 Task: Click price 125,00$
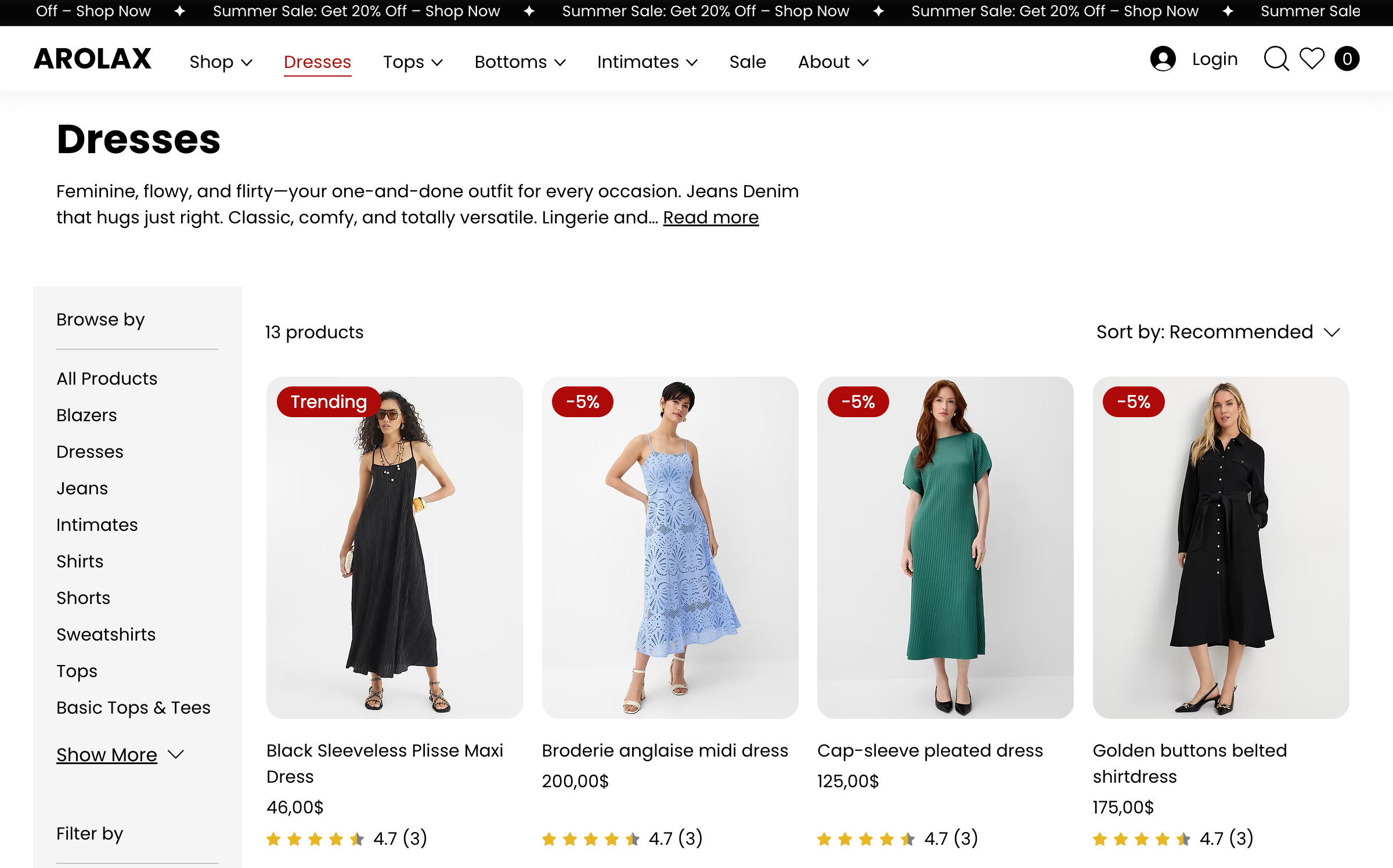point(848,781)
